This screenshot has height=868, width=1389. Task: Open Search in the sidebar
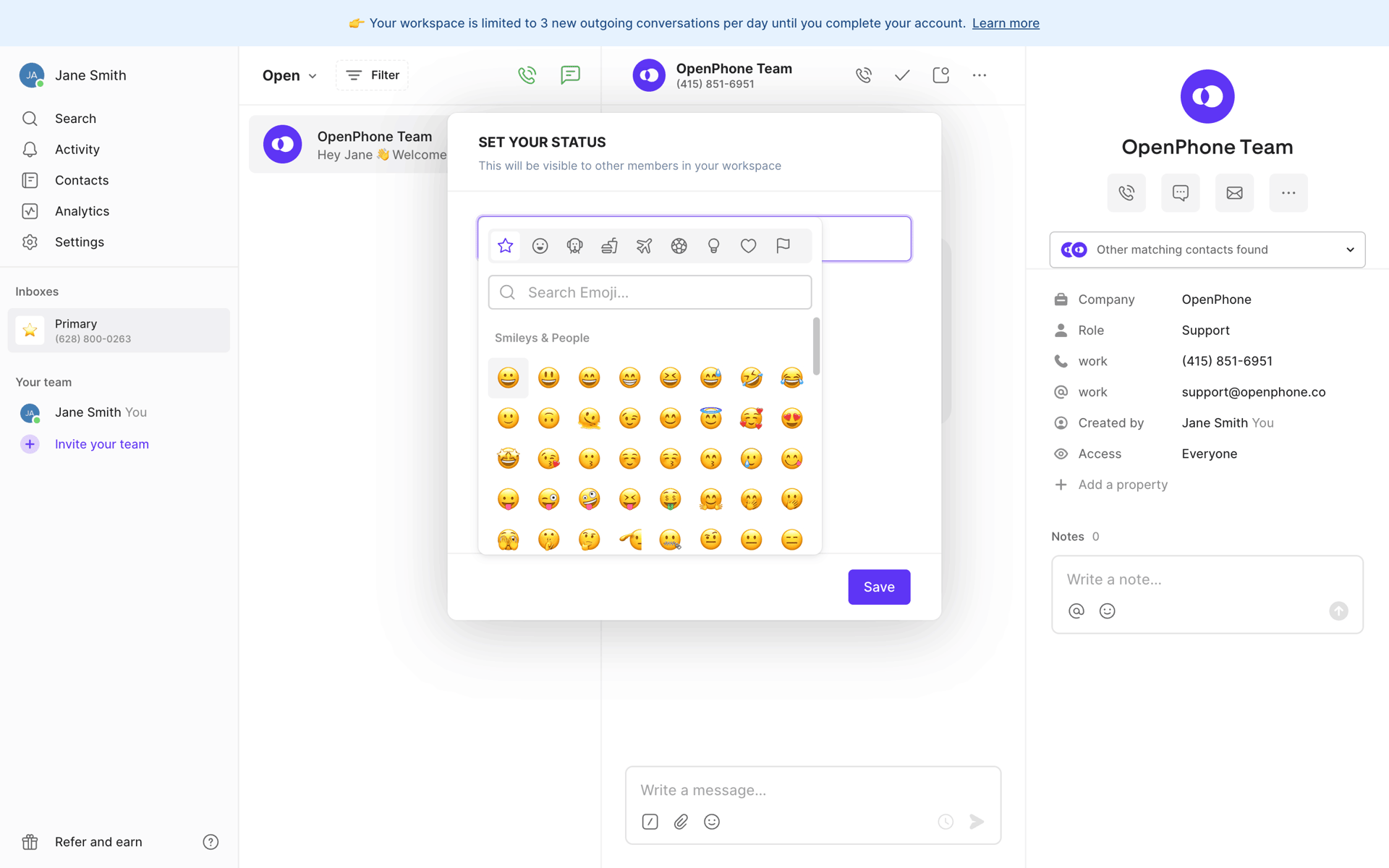(x=75, y=119)
